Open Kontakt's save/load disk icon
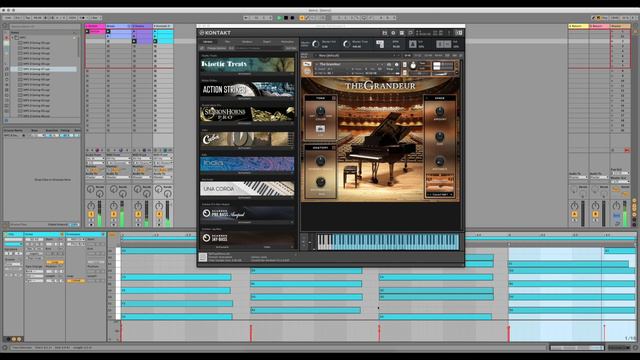Viewport: 640px width, 360px height. 384,33
